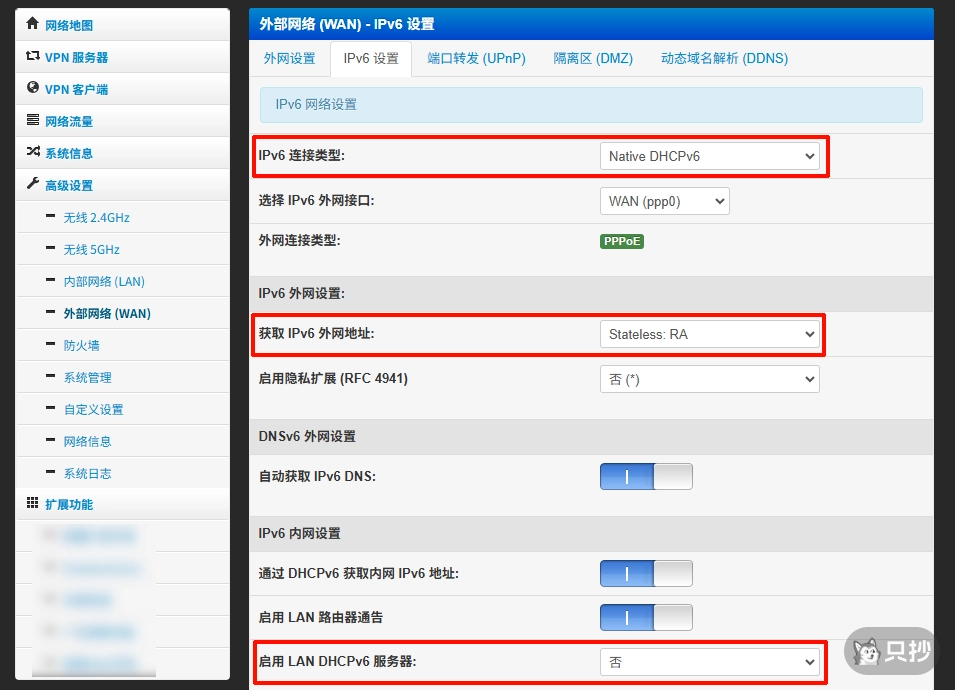Viewport: 955px width, 690px height.
Task: Open 内部网络 (LAN) in the sidebar
Action: coord(104,281)
